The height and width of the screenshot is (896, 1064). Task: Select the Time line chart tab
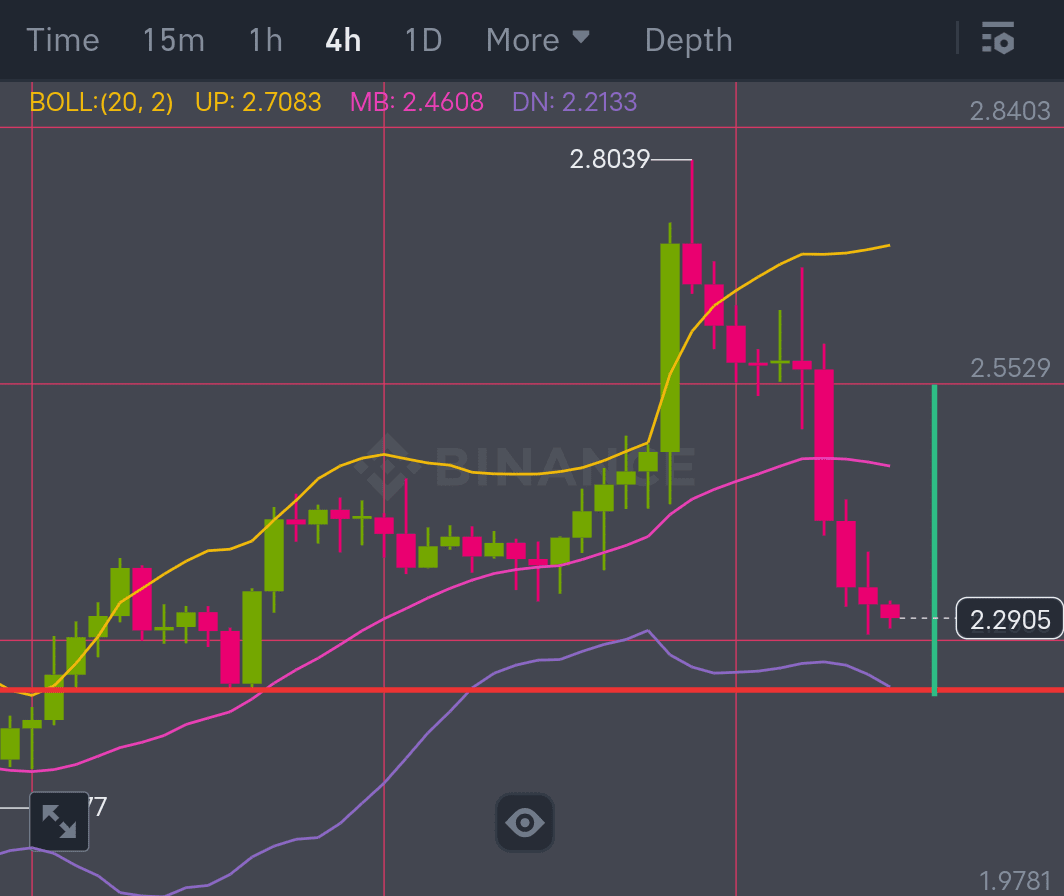pos(62,40)
